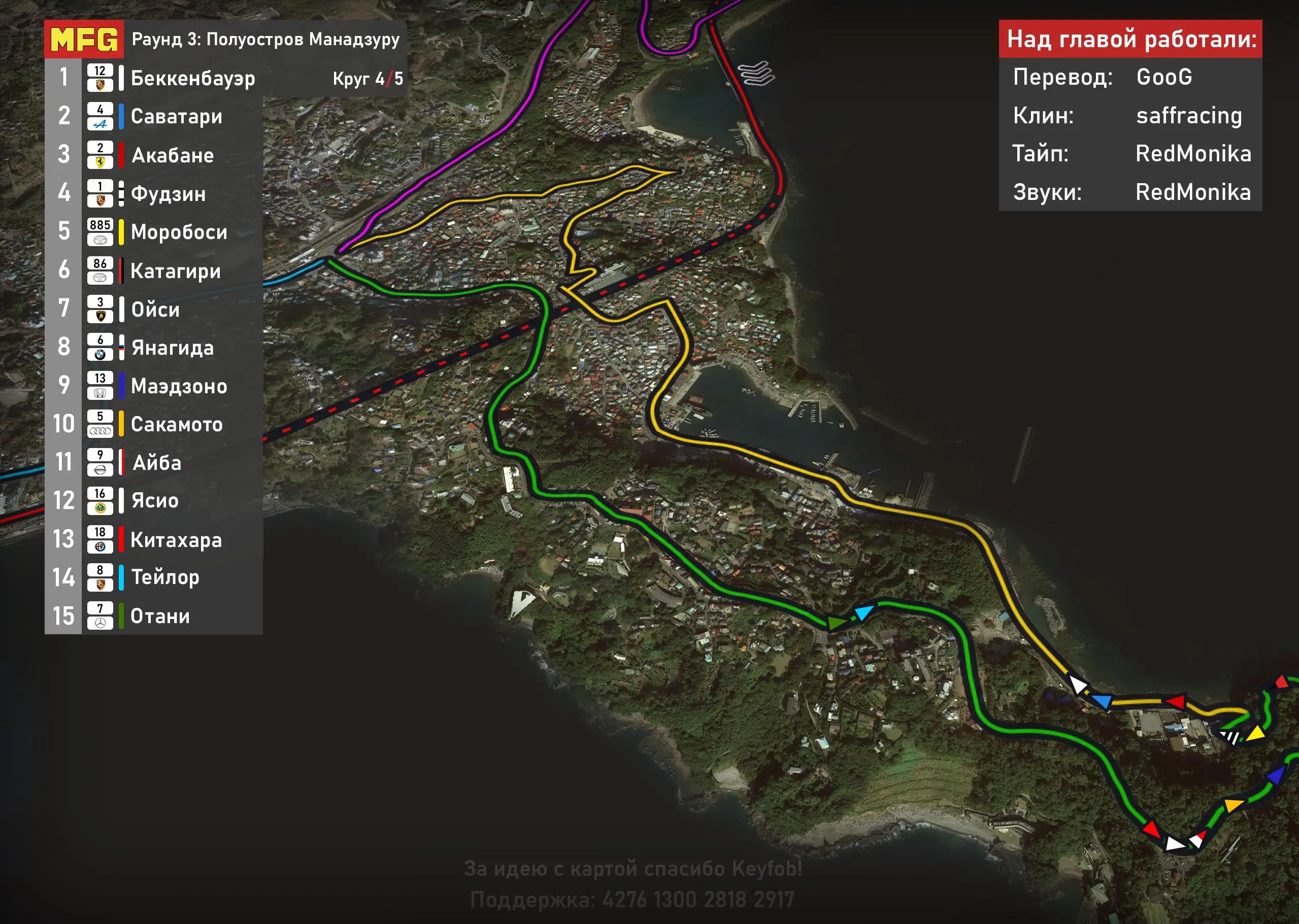
Task: Click the black-white striped car marker
Action: 1229,737
